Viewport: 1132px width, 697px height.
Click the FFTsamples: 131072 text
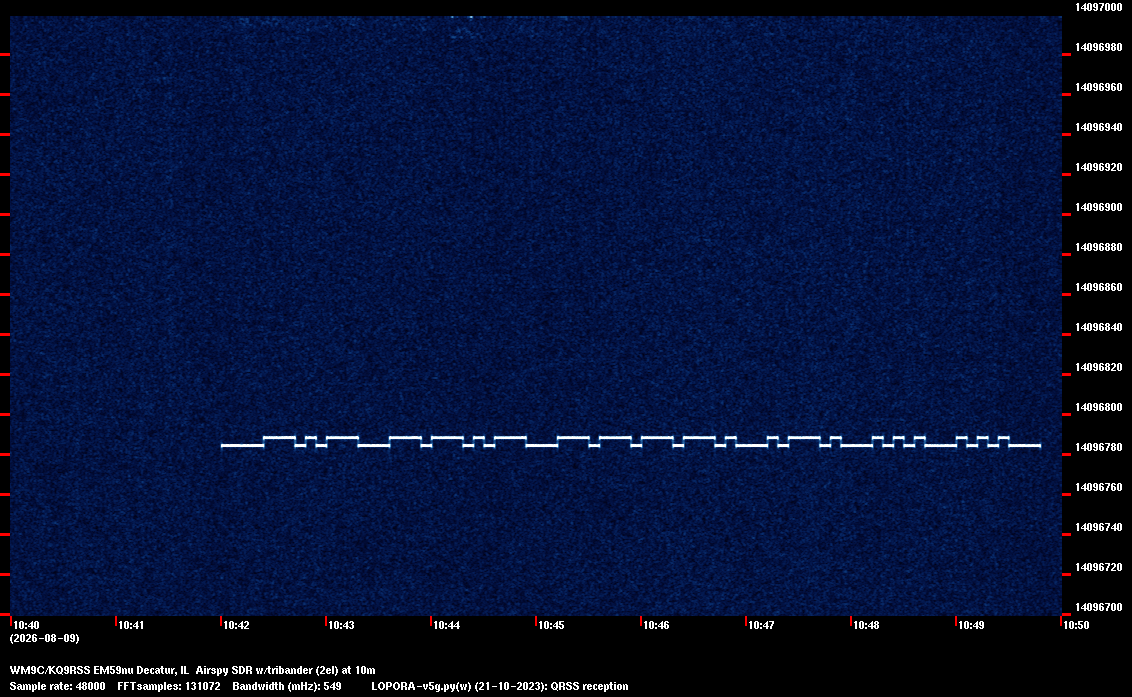point(169,686)
